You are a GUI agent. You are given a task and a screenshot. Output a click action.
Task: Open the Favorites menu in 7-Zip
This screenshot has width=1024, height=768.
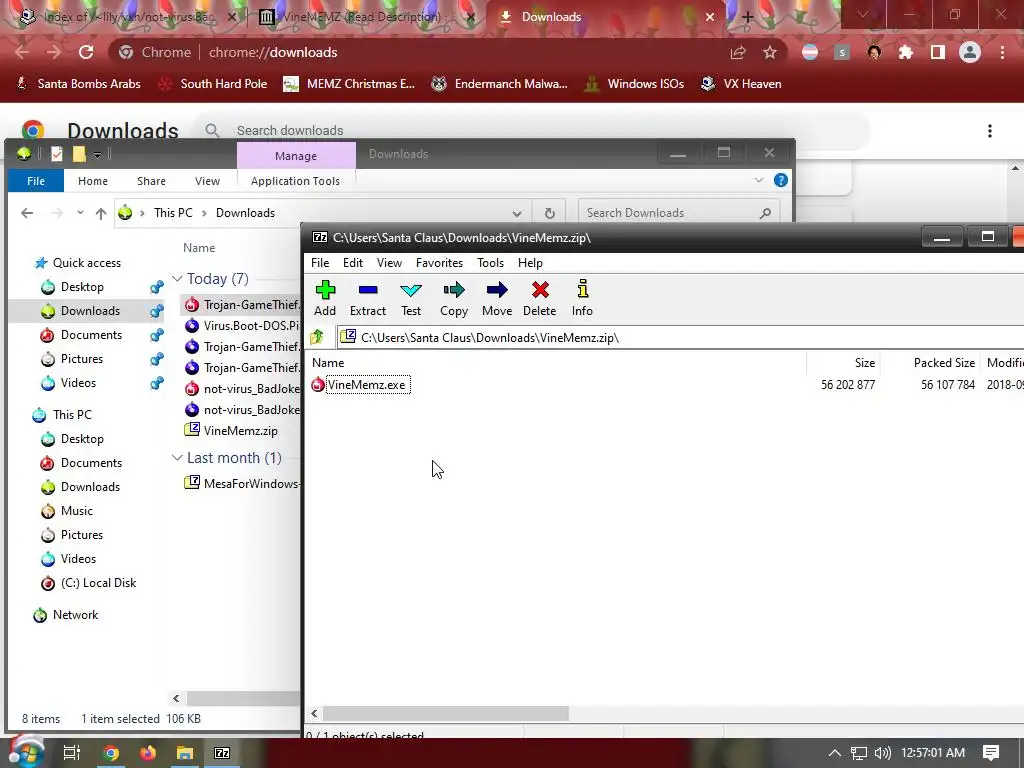(440, 263)
